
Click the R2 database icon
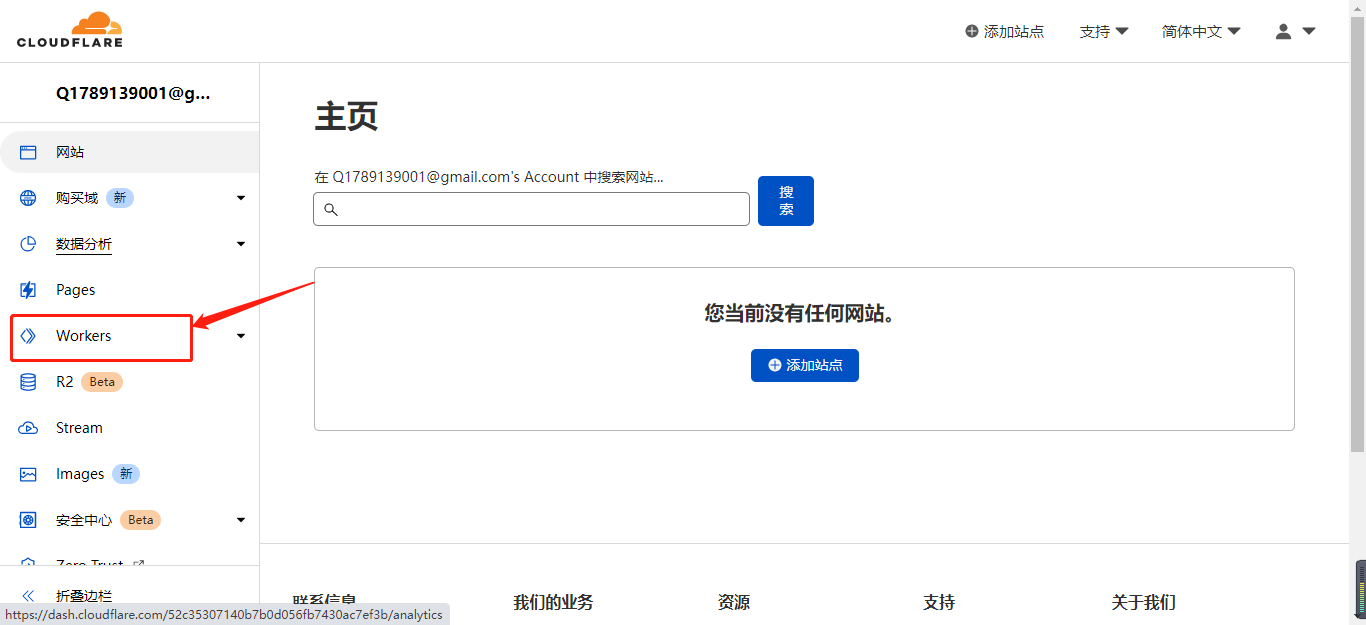coord(28,382)
